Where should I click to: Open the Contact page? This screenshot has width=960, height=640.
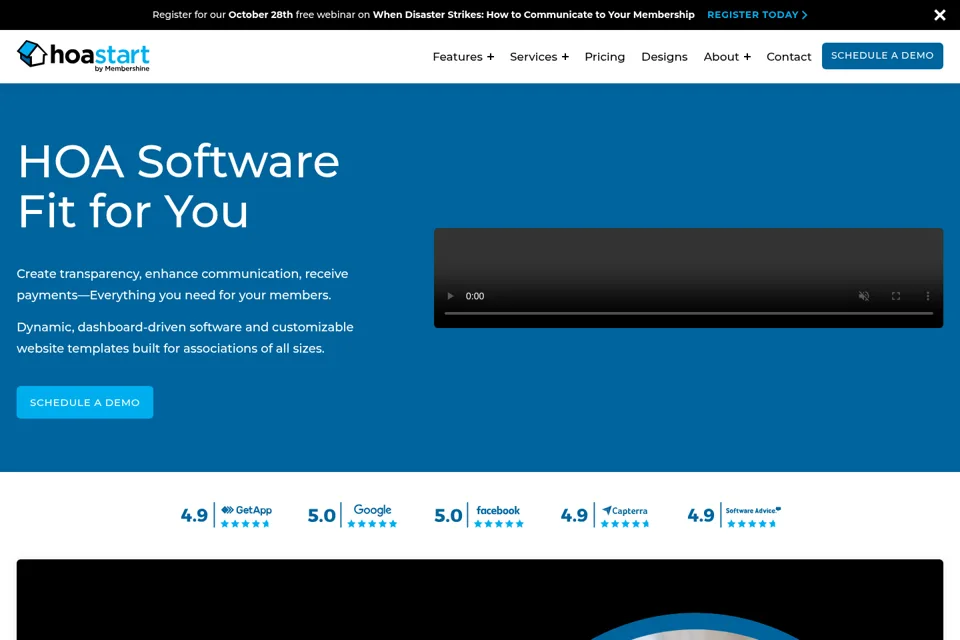point(789,56)
